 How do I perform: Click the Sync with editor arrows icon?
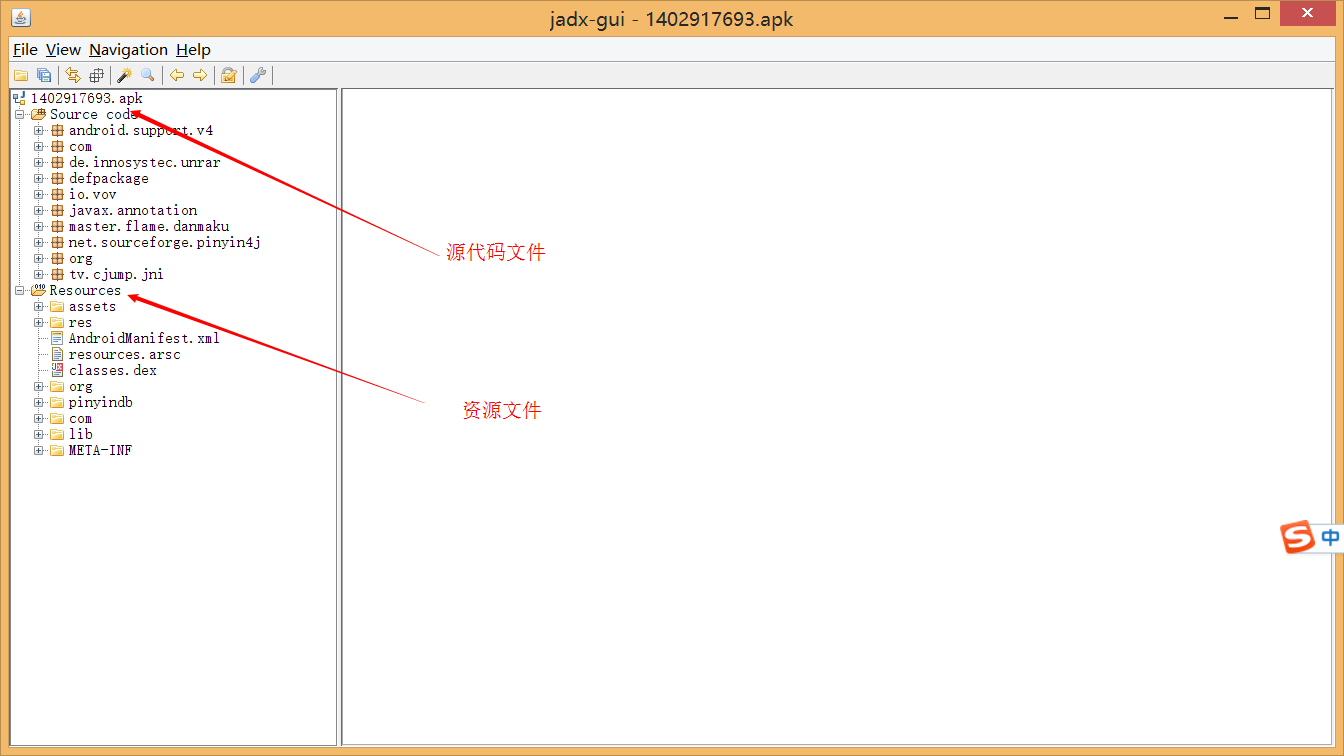[73, 75]
